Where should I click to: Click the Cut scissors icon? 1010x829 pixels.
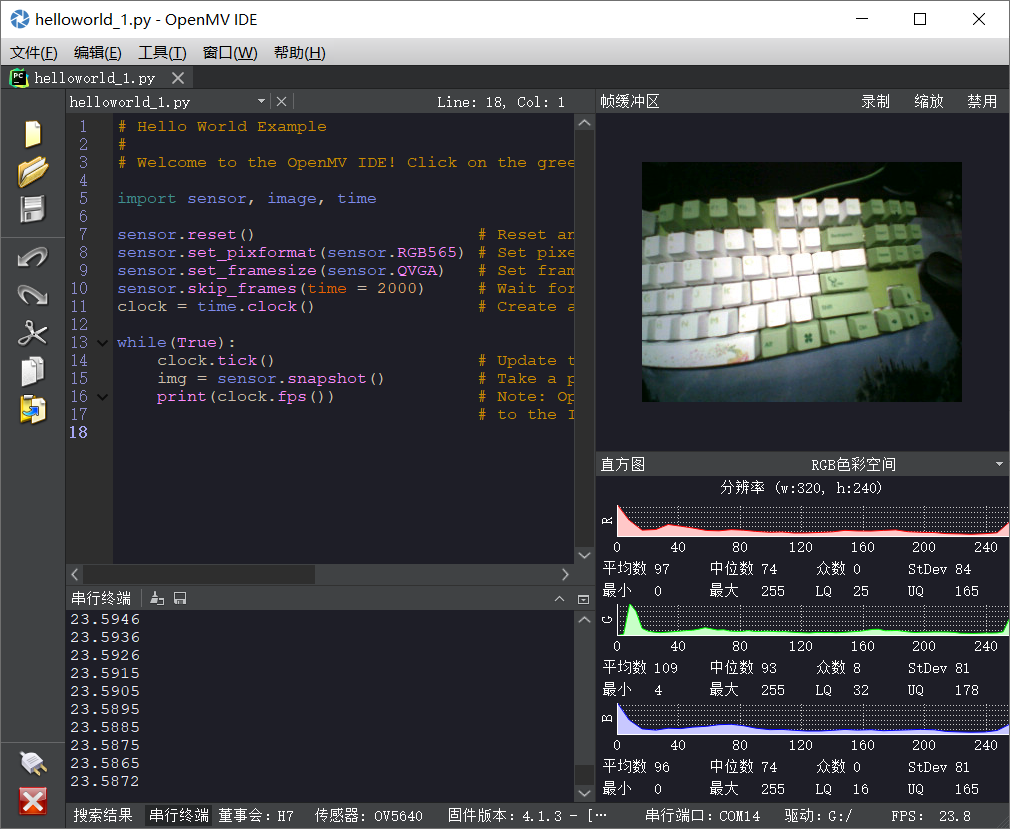pyautogui.click(x=33, y=333)
